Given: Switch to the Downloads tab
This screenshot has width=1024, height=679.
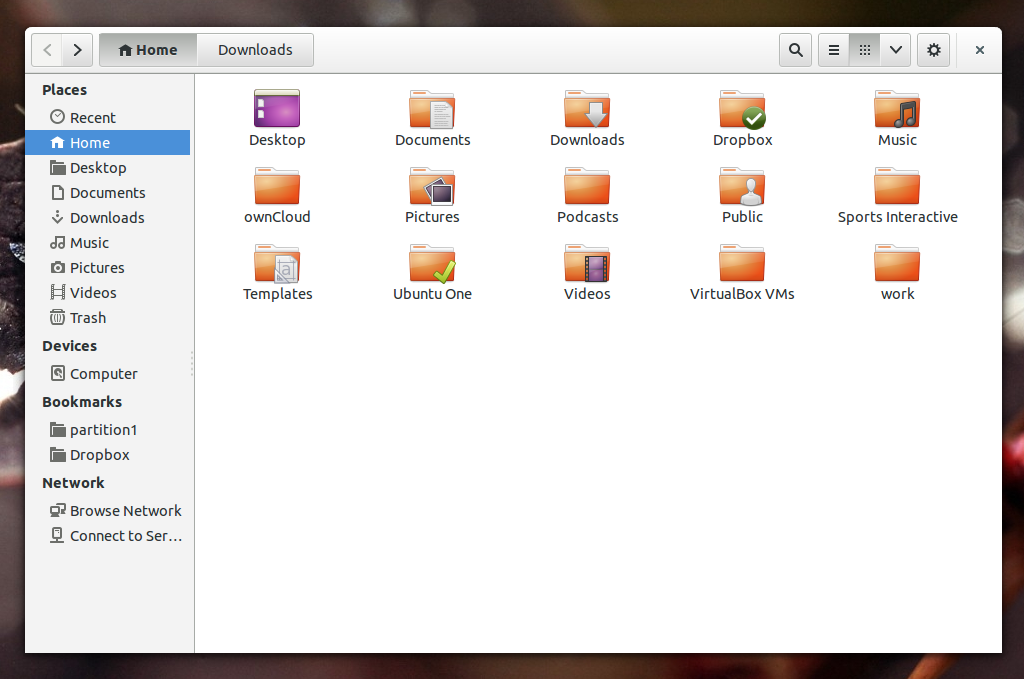Looking at the screenshot, I should pyautogui.click(x=255, y=49).
